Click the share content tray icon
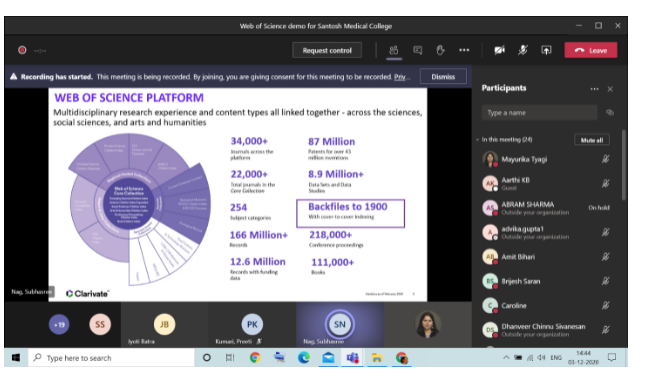 546,50
